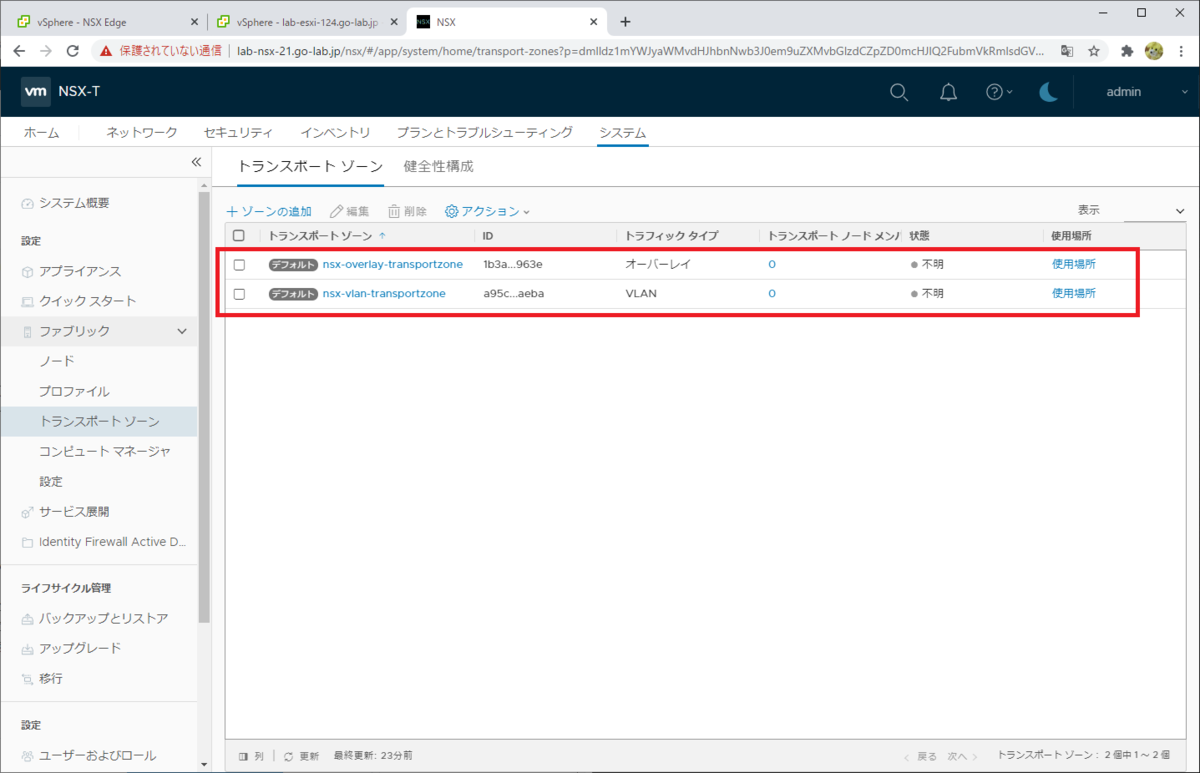
Task: Switch to 健全性構成 tab
Action: tap(438, 166)
